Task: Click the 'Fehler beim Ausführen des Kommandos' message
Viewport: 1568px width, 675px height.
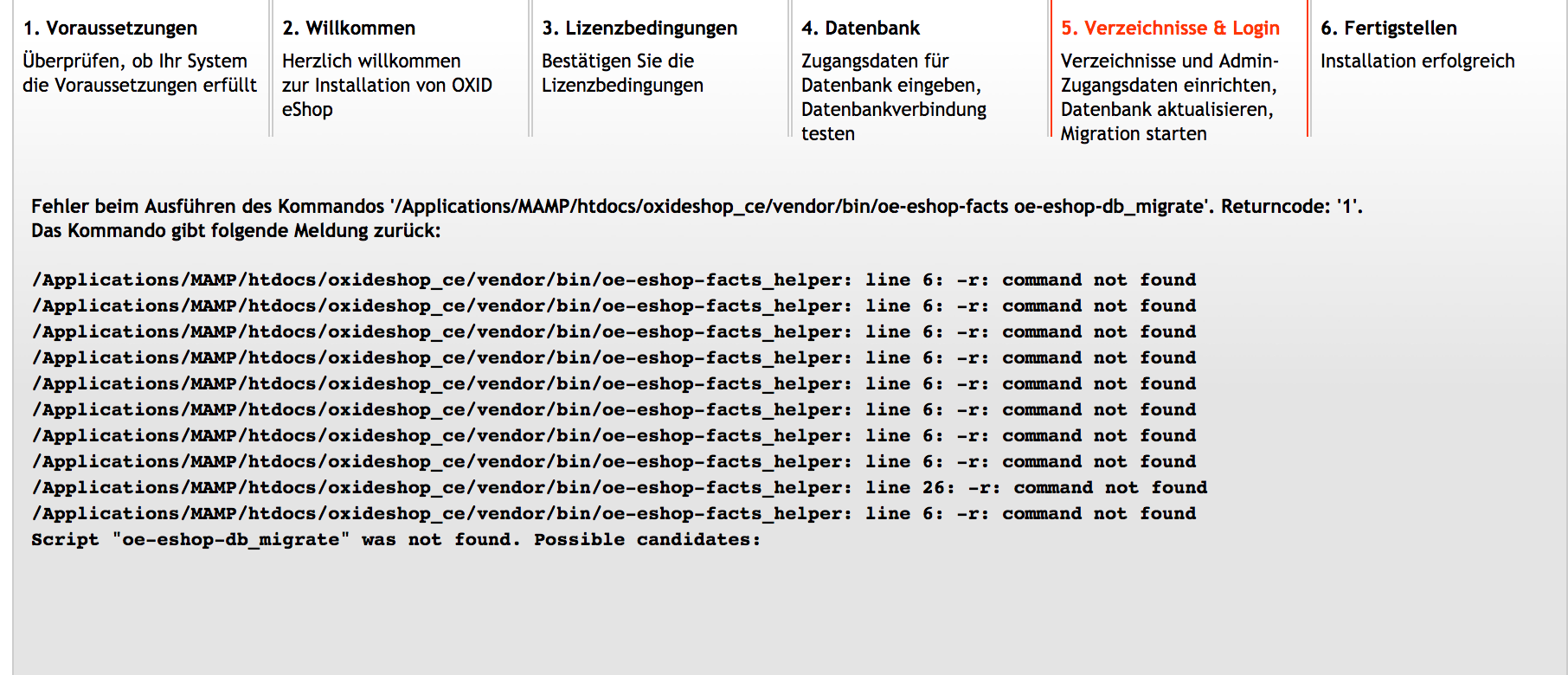Action: pos(208,206)
